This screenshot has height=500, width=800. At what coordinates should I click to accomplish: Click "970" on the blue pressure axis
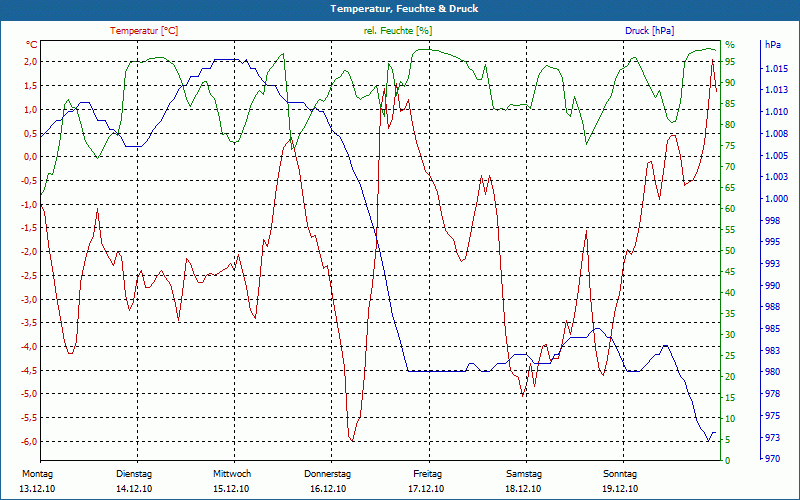772,459
